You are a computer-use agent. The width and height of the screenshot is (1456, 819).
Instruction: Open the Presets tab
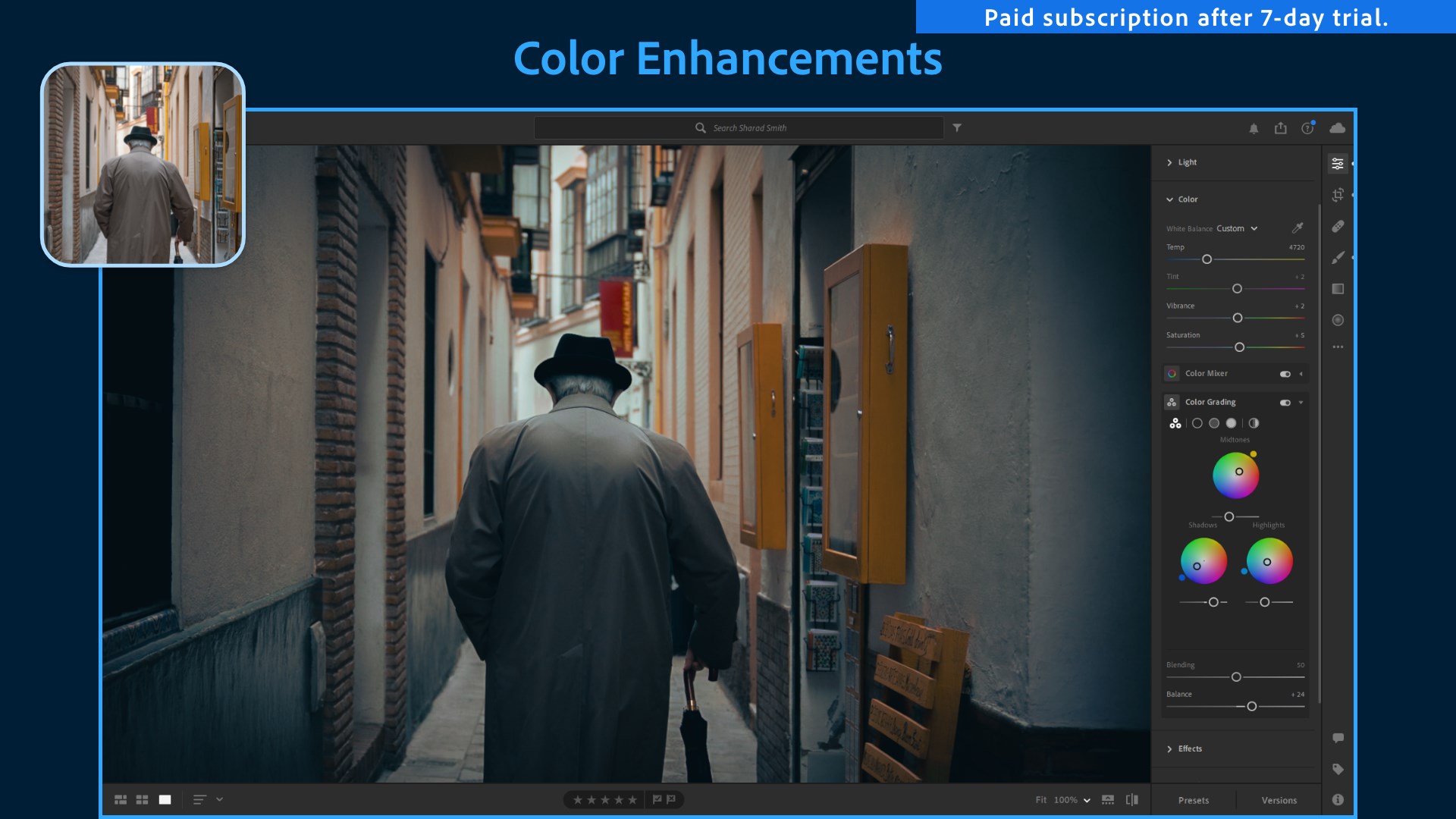tap(1194, 800)
